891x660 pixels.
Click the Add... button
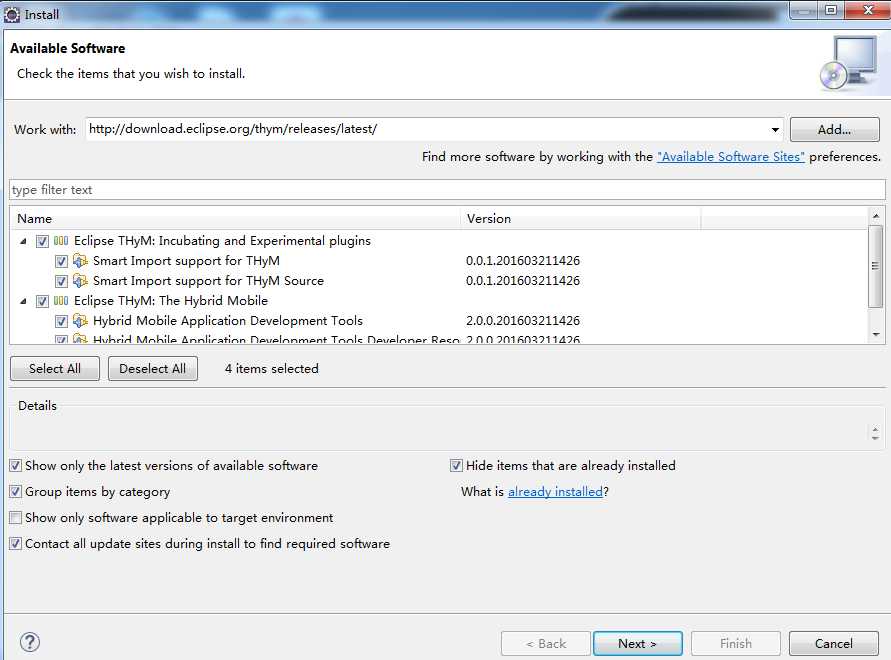click(834, 130)
